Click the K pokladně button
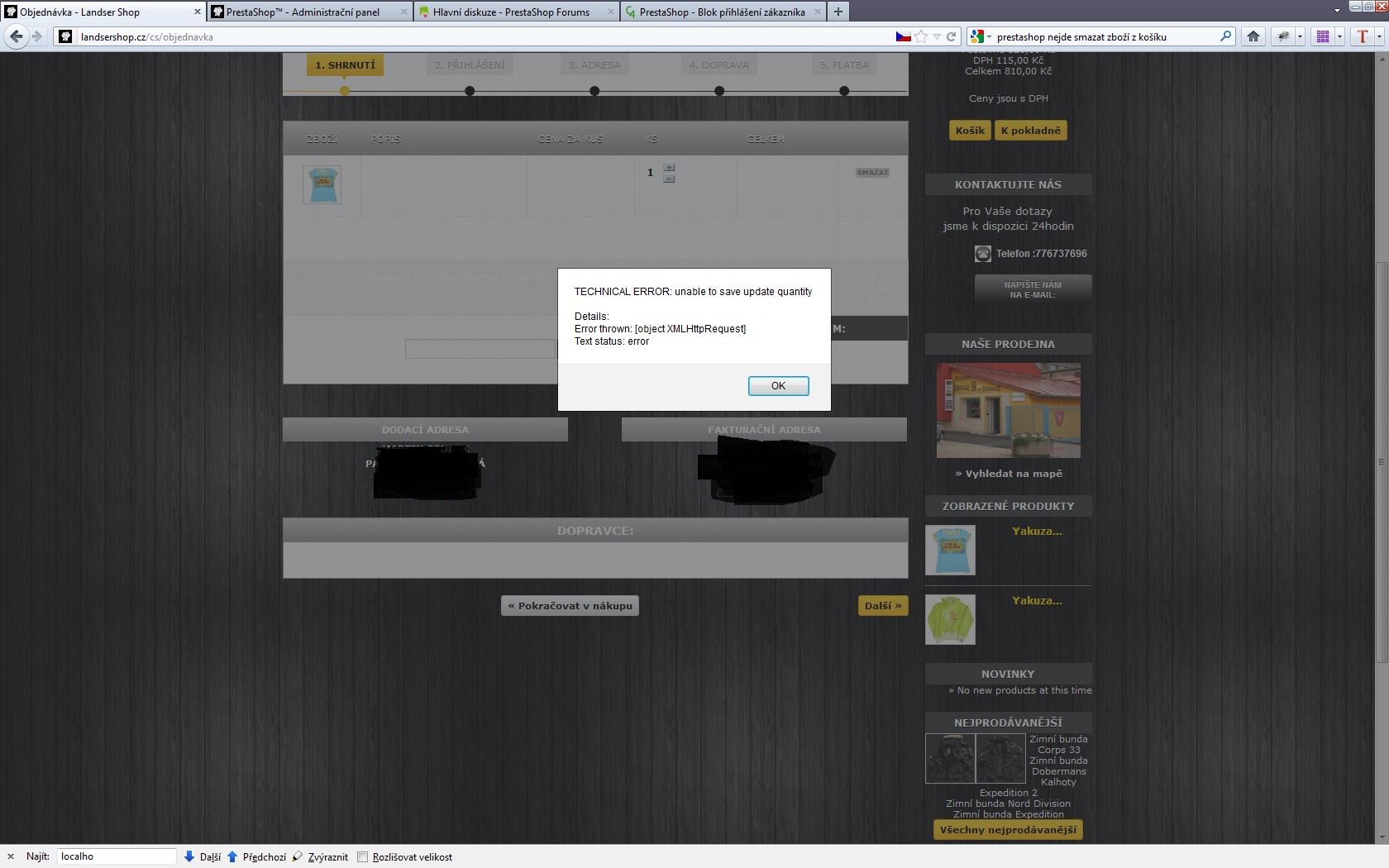This screenshot has width=1389, height=868. point(1030,131)
